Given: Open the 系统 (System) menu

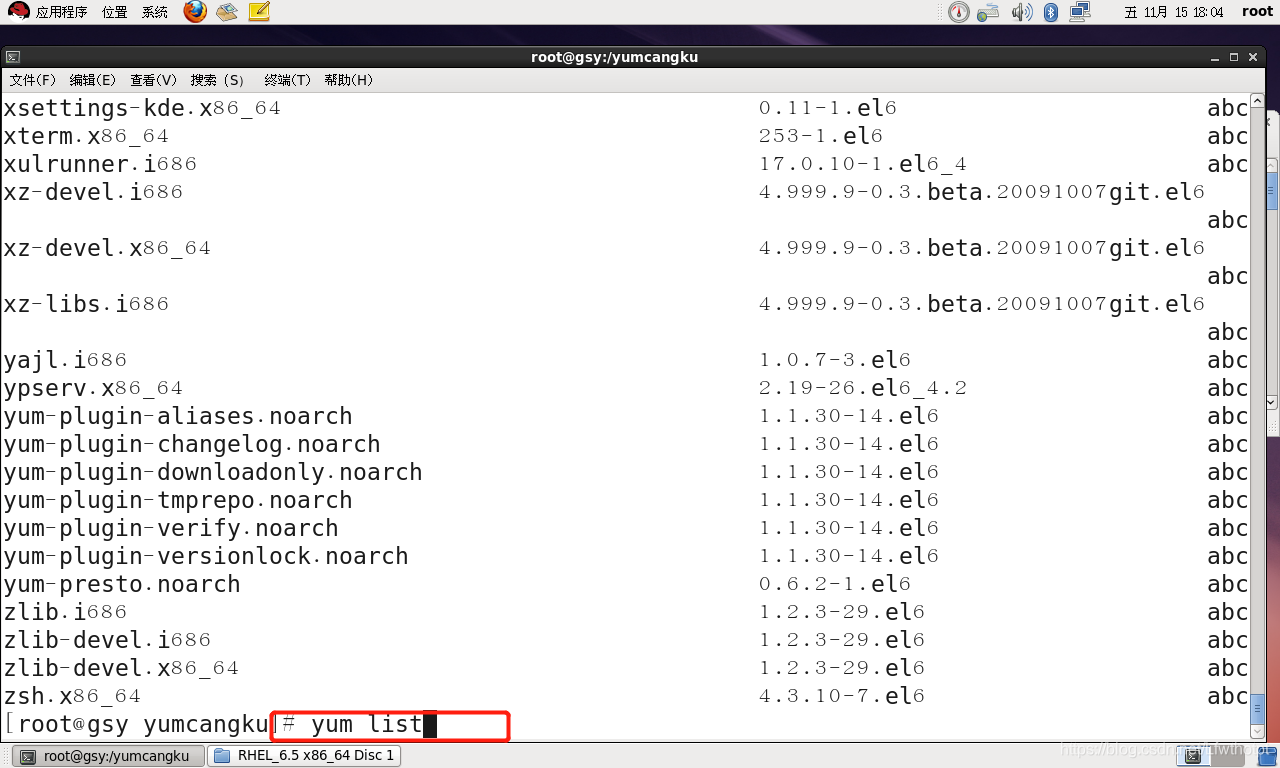Looking at the screenshot, I should [155, 12].
